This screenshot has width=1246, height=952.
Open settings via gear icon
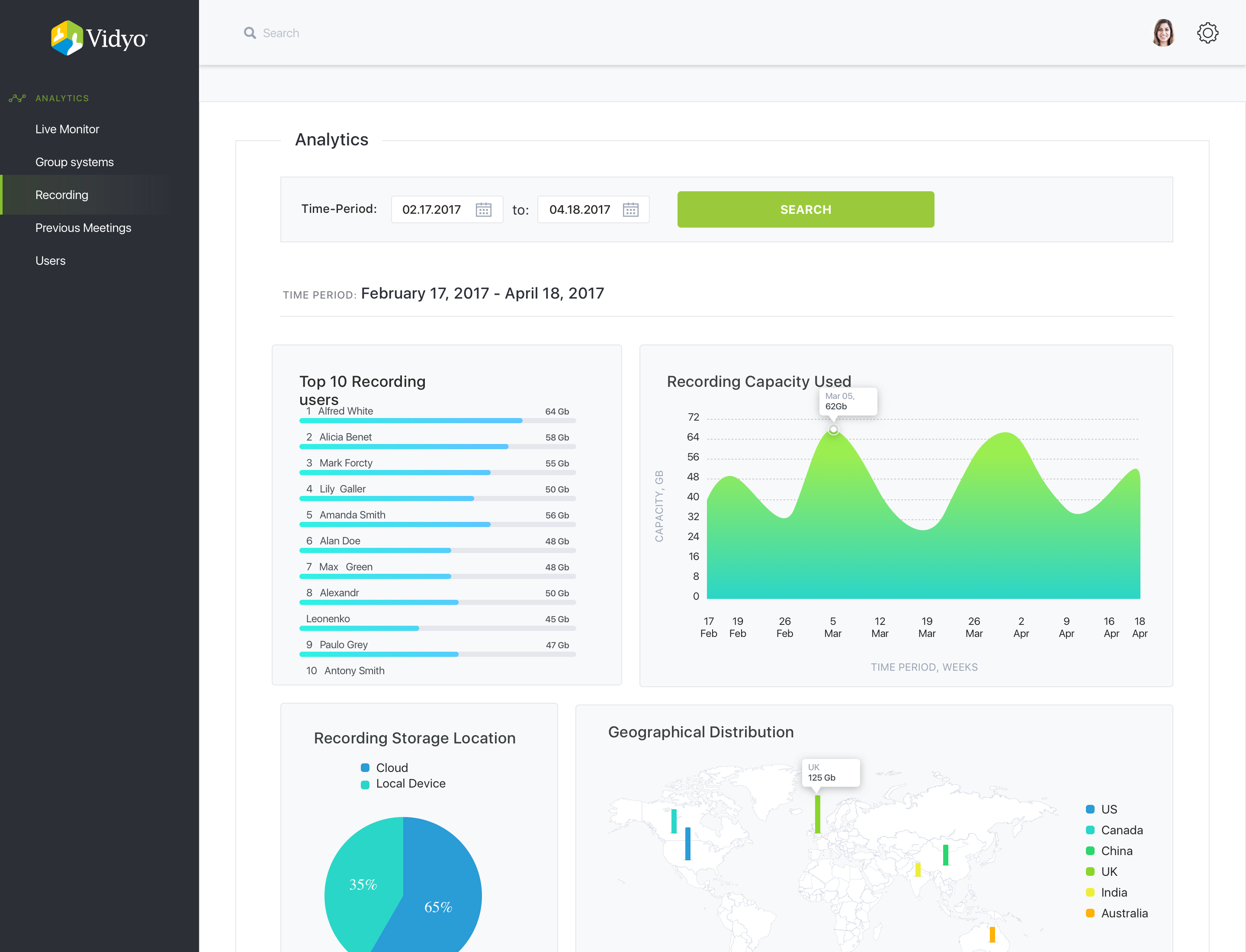(1207, 33)
